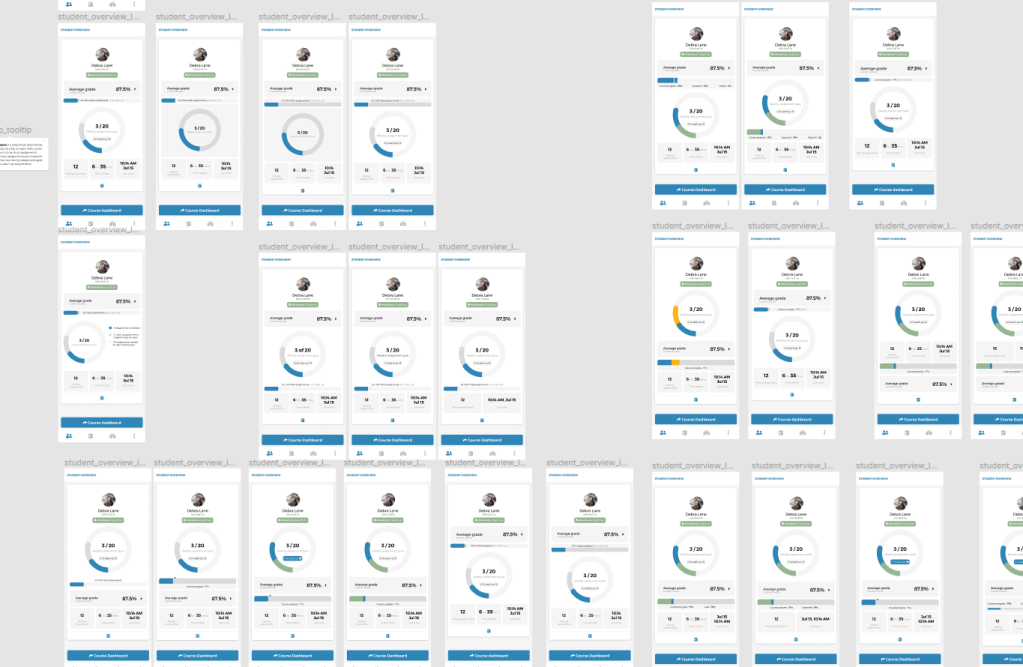This screenshot has width=1023, height=667.
Task: Click gauge icon under the '3 of 20' artboard
Action: [313, 453]
